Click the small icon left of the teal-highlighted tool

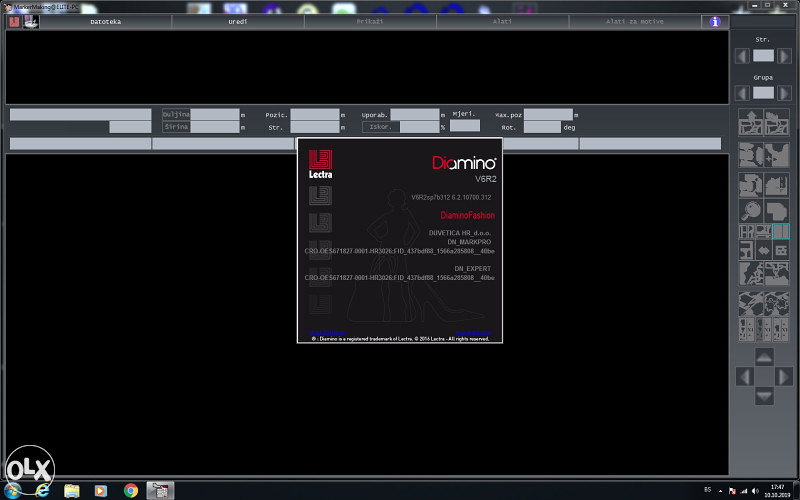(764, 232)
